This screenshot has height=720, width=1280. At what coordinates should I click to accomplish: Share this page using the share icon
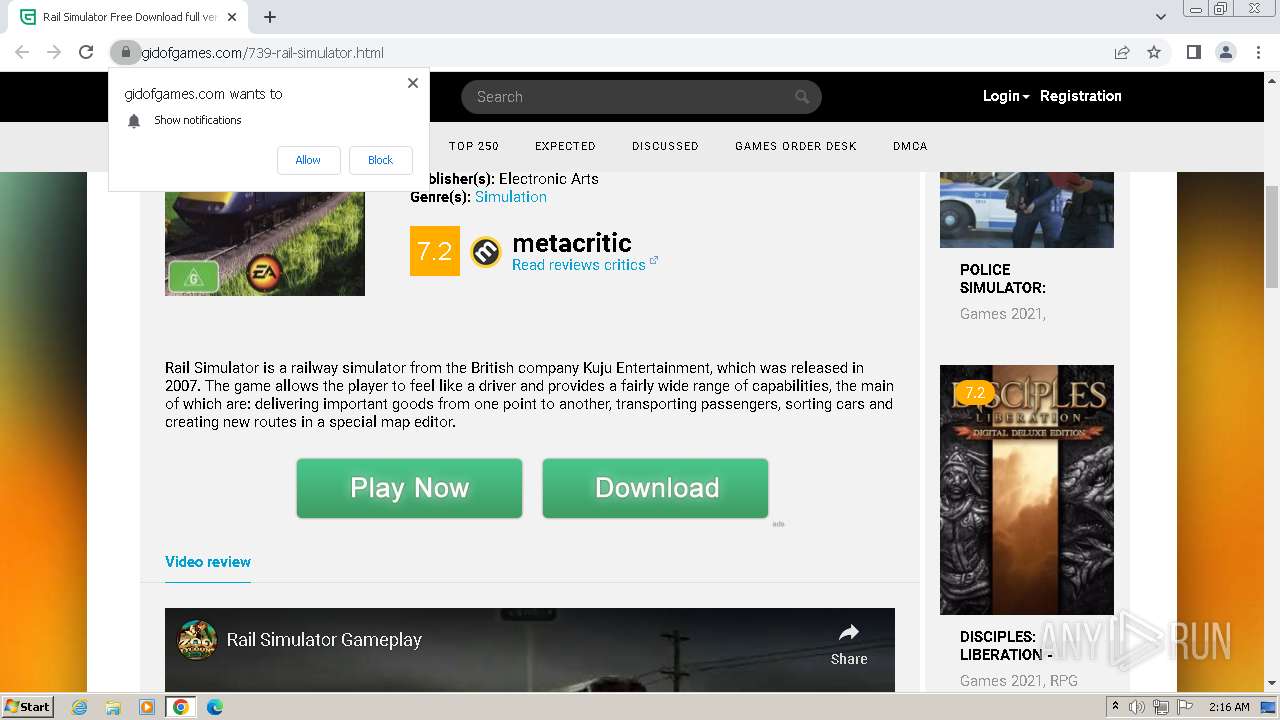point(1122,52)
